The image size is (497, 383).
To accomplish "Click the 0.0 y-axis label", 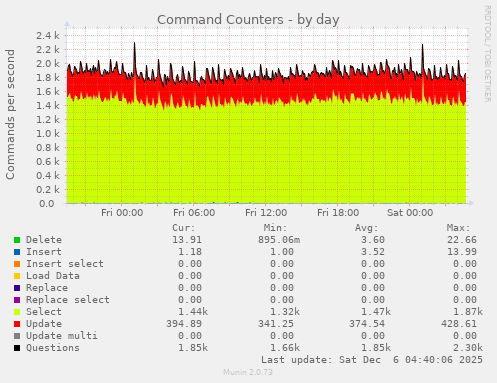I will coord(47,203).
